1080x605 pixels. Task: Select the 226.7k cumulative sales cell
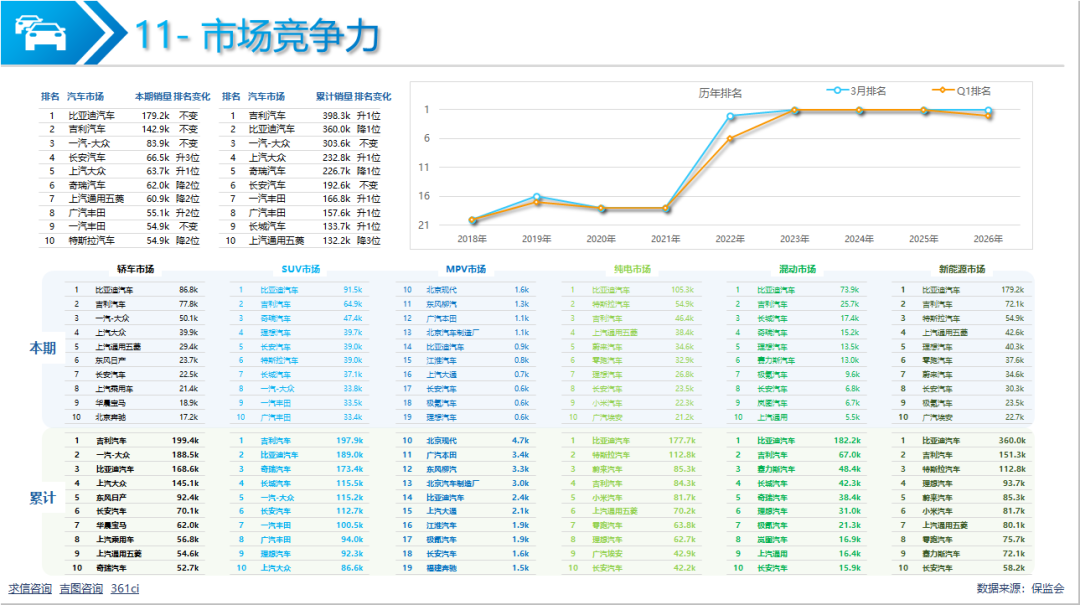(x=336, y=171)
